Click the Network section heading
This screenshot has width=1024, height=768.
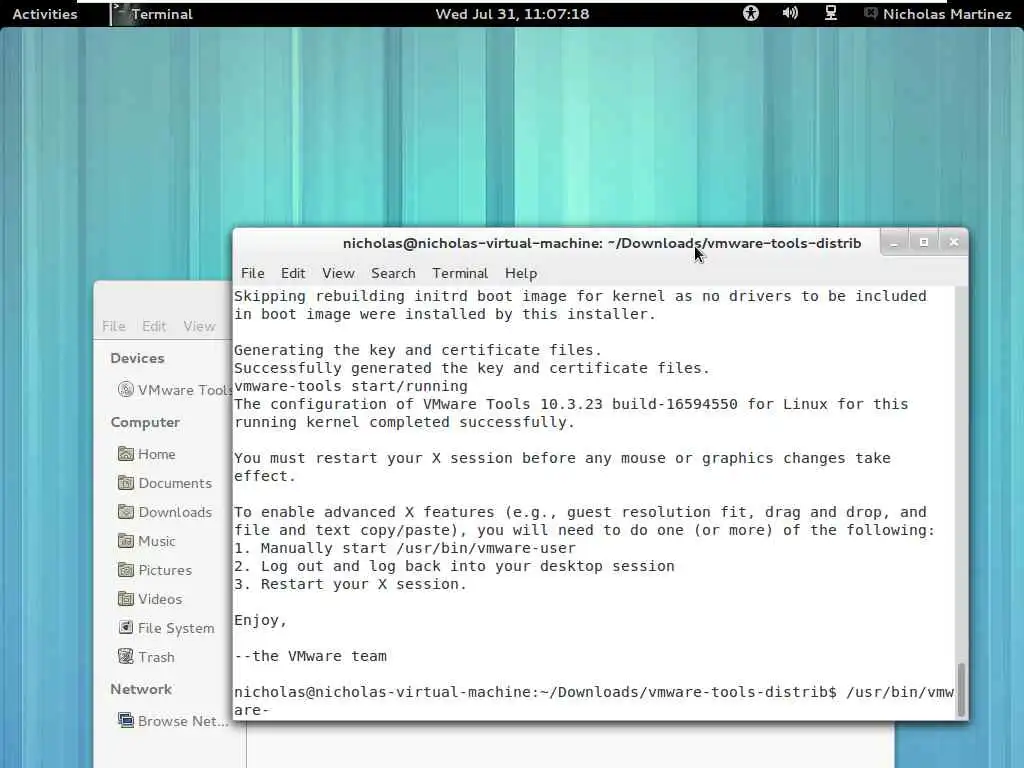[x=141, y=689]
